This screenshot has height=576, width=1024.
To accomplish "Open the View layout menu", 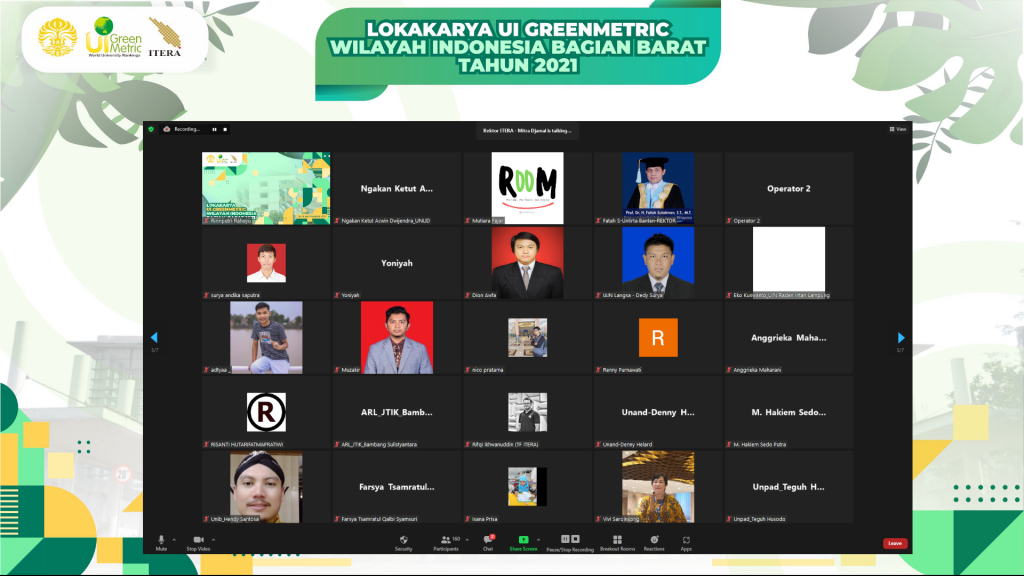I will pos(897,129).
